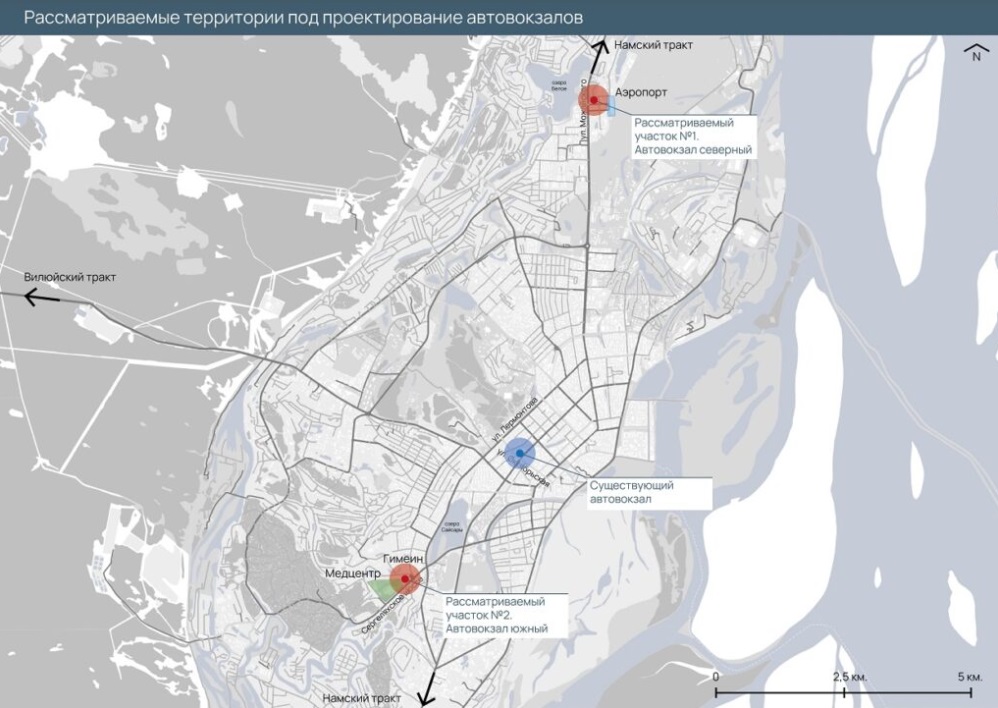Viewport: 998px width, 708px height.
Task: Click the north compass arrow icon
Action: click(x=976, y=52)
